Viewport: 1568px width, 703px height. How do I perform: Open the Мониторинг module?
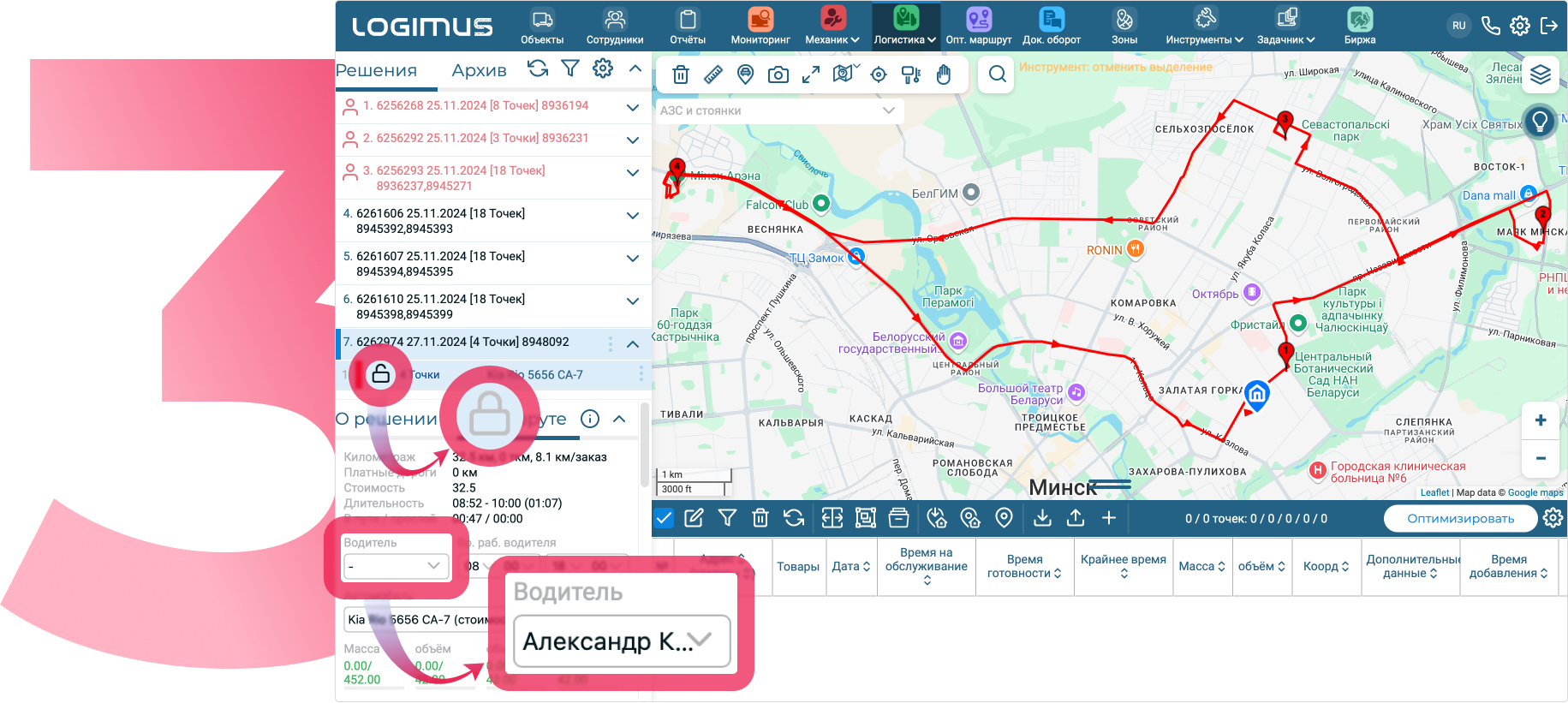pyautogui.click(x=760, y=27)
